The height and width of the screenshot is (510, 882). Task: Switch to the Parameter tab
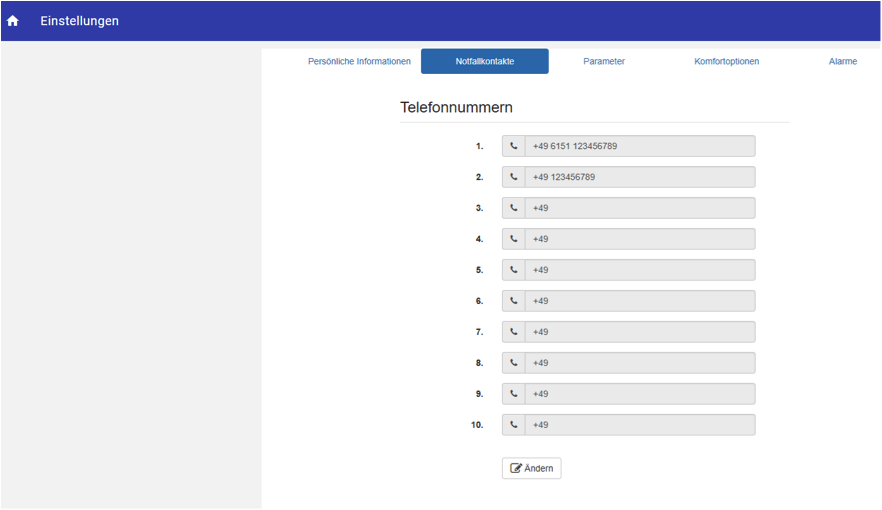[604, 61]
